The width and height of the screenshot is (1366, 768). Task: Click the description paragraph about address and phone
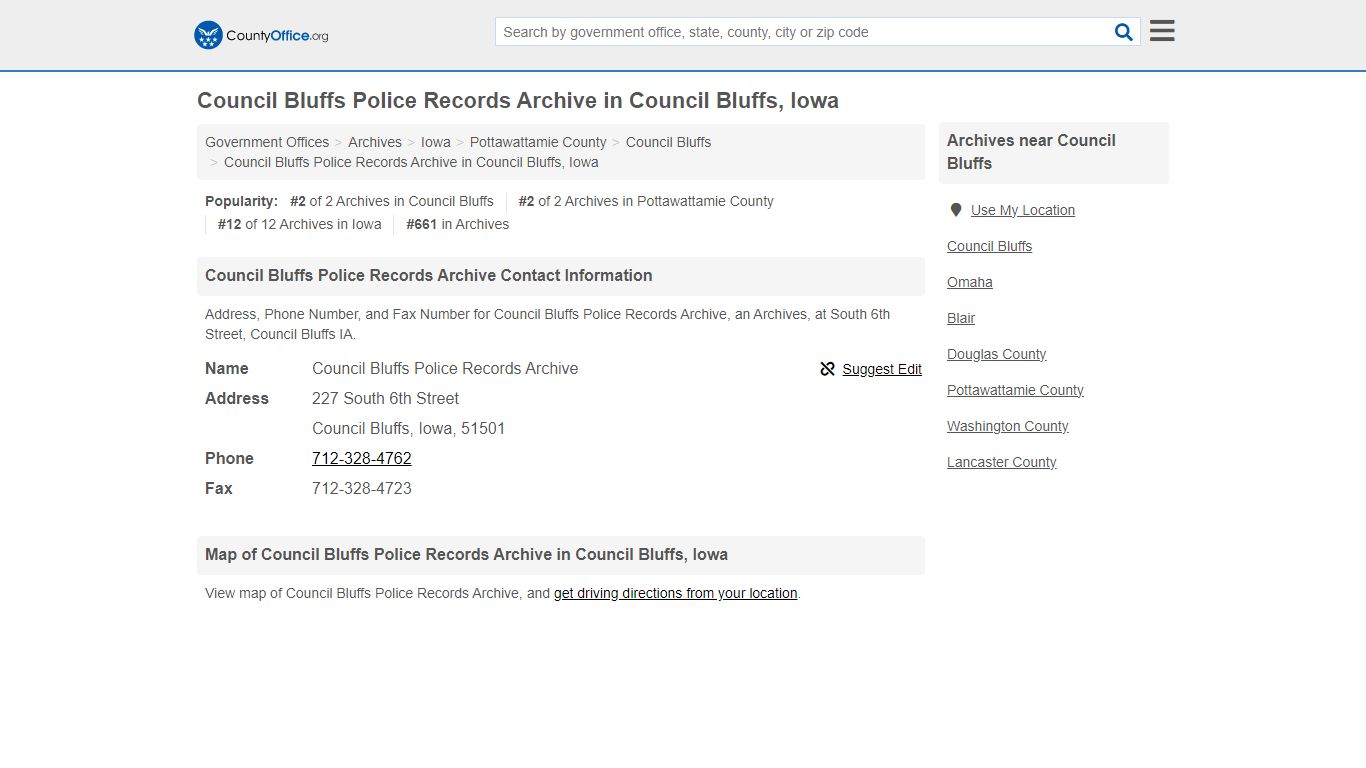pos(547,324)
